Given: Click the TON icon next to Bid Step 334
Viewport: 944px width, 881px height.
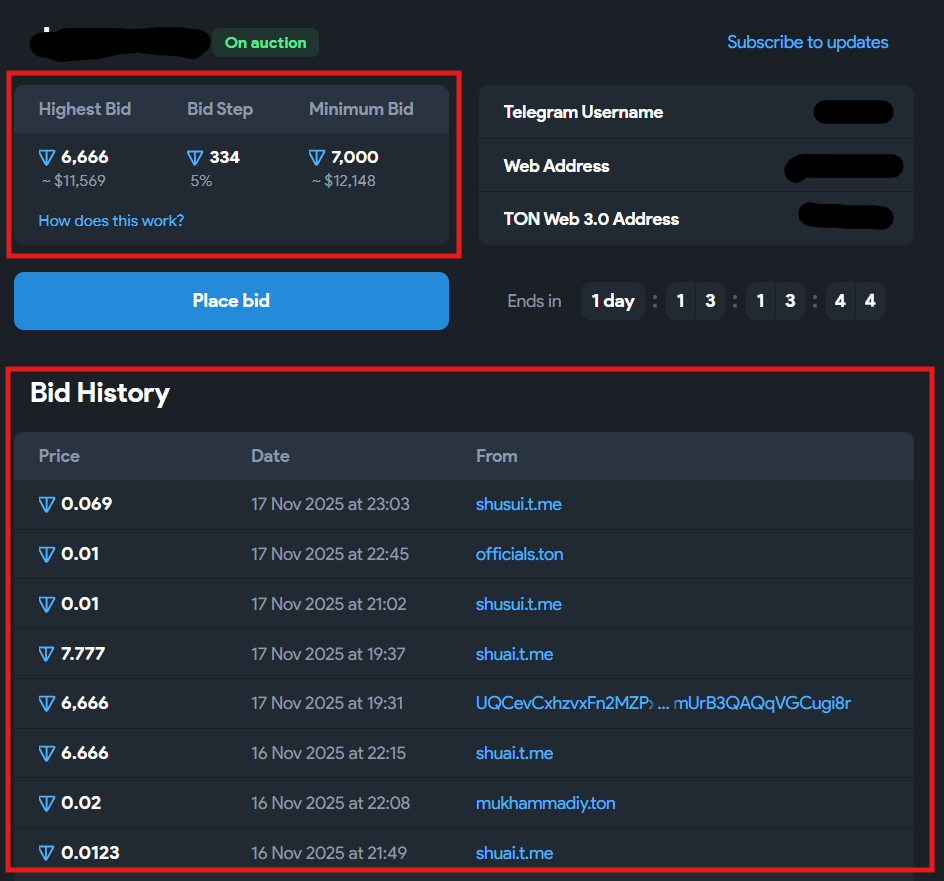Looking at the screenshot, I should pos(196,157).
